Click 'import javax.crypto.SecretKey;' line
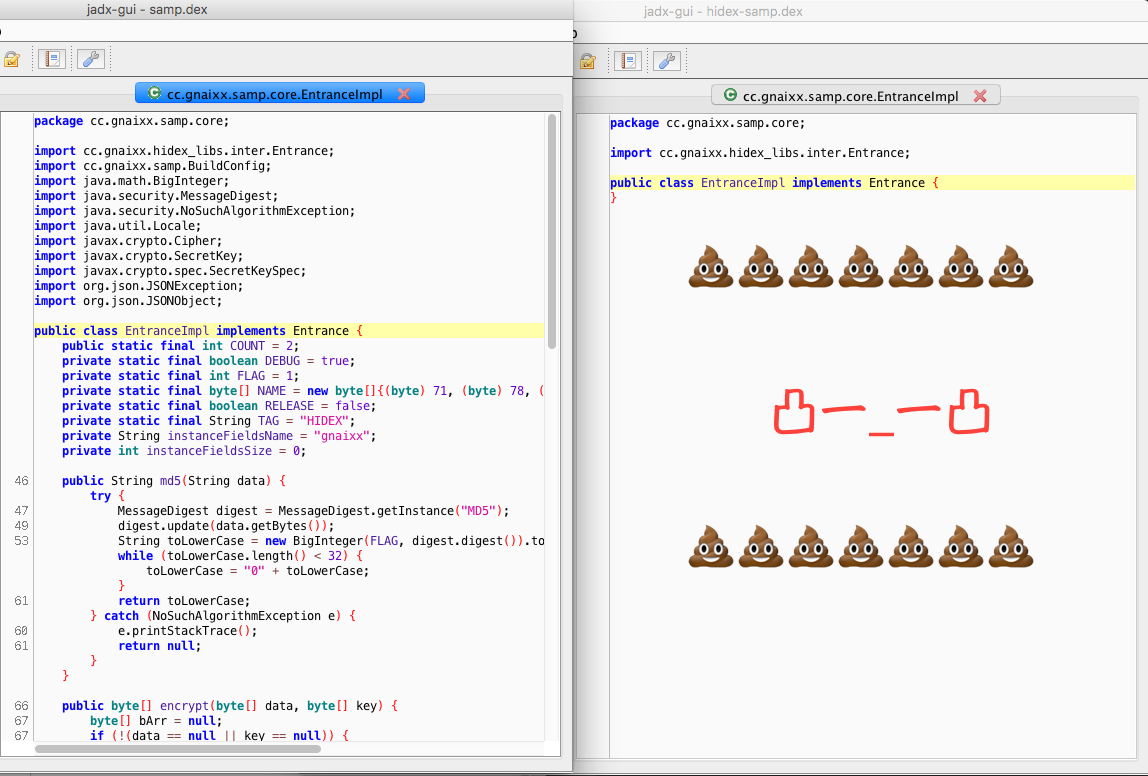Screen dimensions: 1148x776 coord(138,256)
